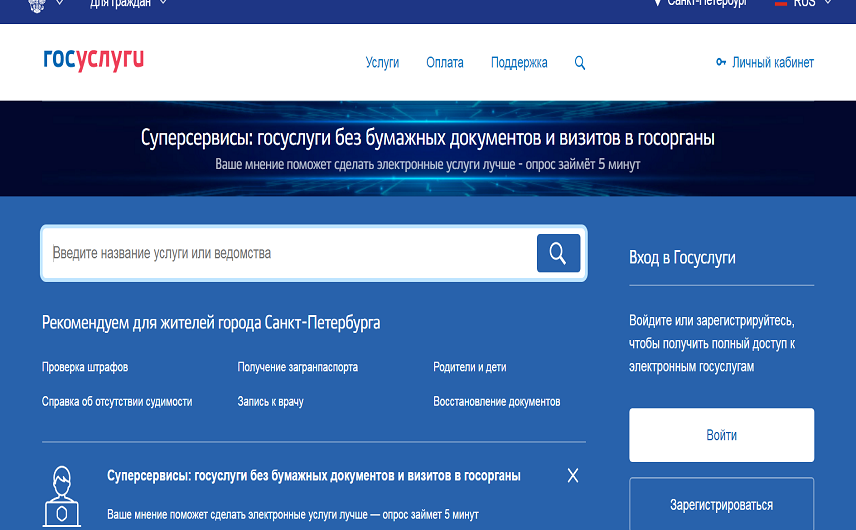856x530 pixels.
Task: Expand the chevron next to the emblem
Action: click(x=60, y=3)
